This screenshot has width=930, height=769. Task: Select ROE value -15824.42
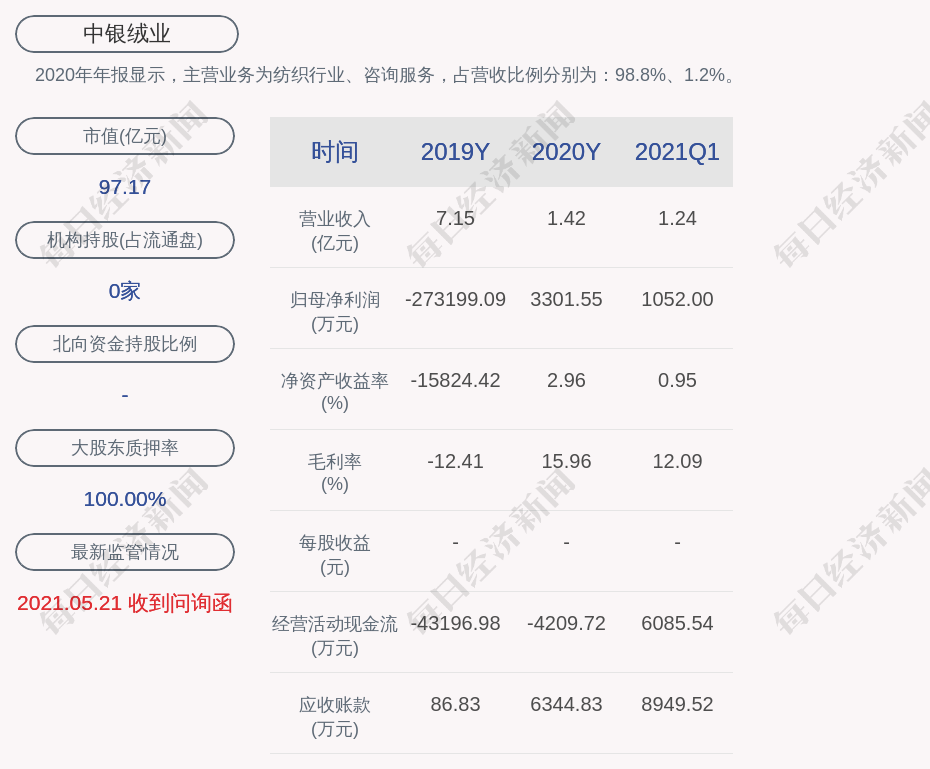click(455, 380)
